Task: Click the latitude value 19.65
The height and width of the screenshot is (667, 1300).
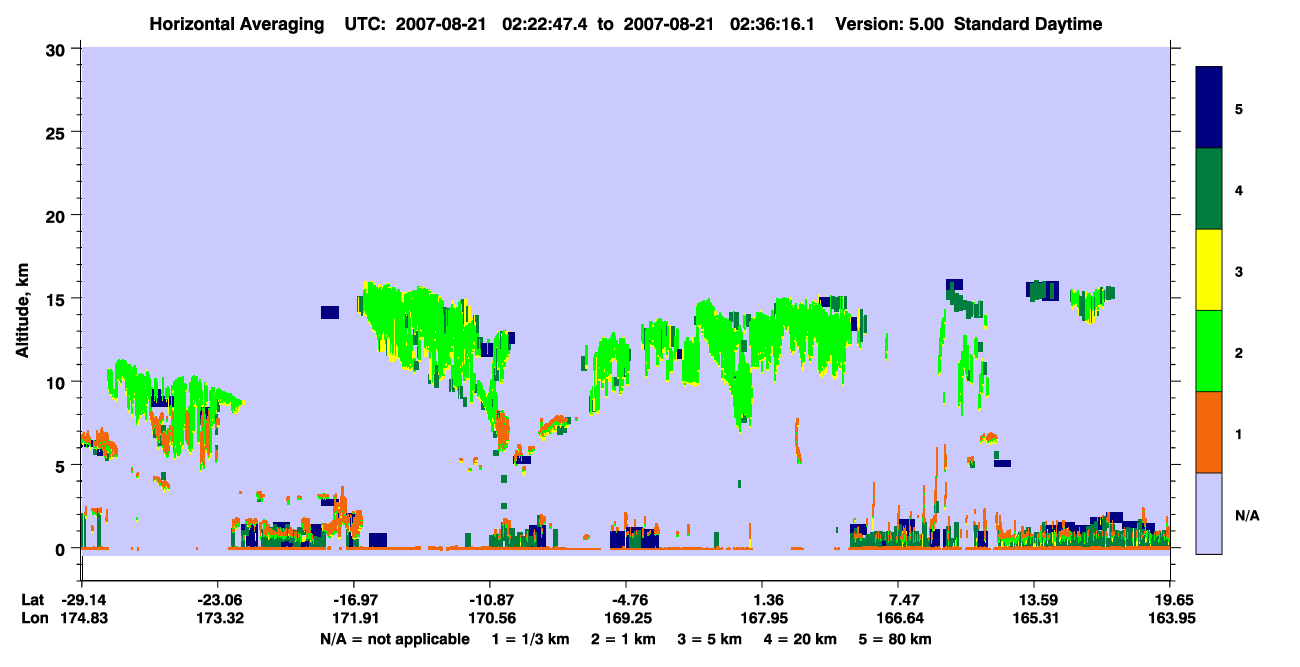Action: (1170, 600)
